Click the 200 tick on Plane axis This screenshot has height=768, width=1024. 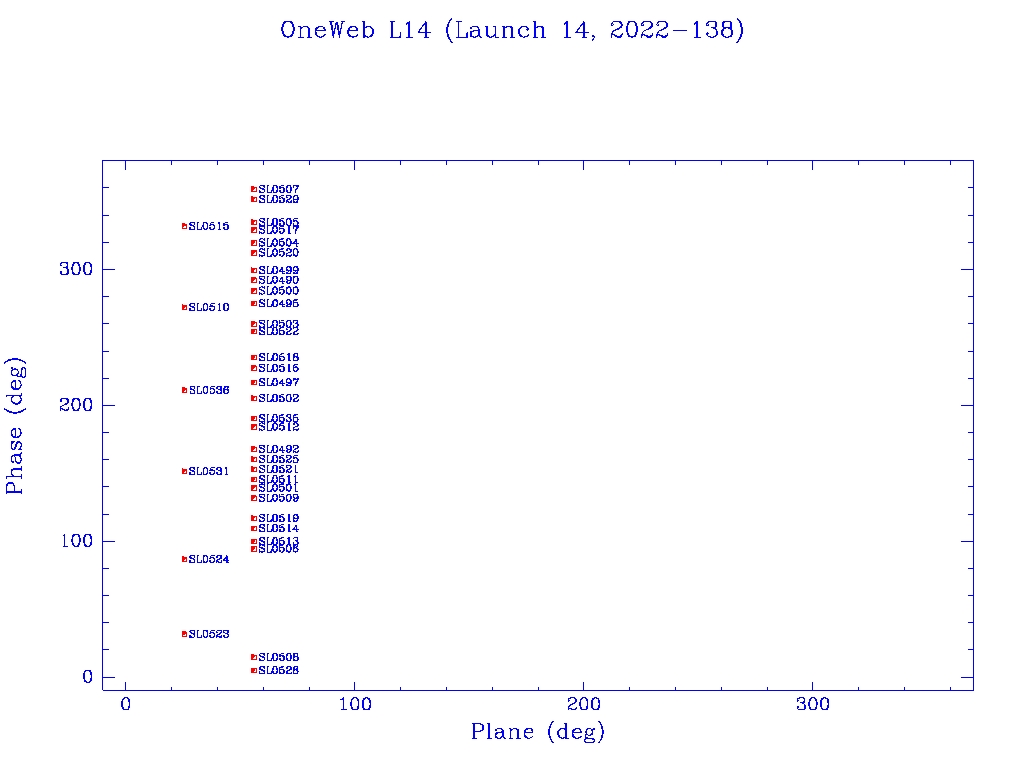(583, 704)
